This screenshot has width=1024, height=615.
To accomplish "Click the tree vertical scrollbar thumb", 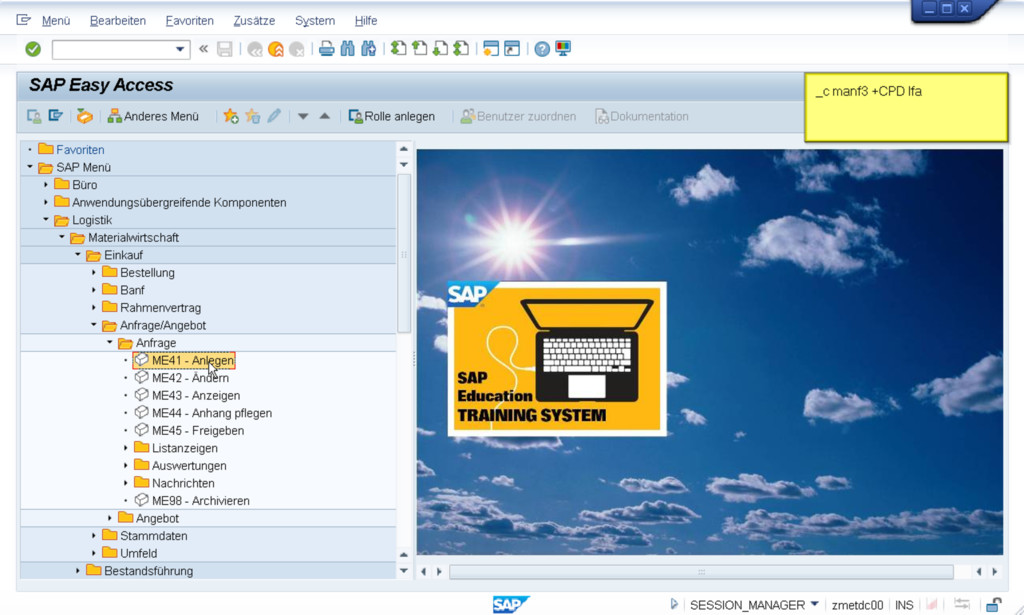I will (404, 253).
